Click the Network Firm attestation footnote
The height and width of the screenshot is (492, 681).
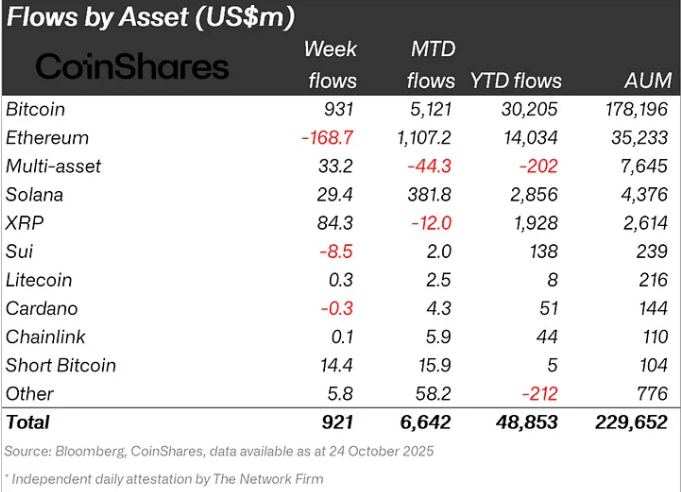165,479
